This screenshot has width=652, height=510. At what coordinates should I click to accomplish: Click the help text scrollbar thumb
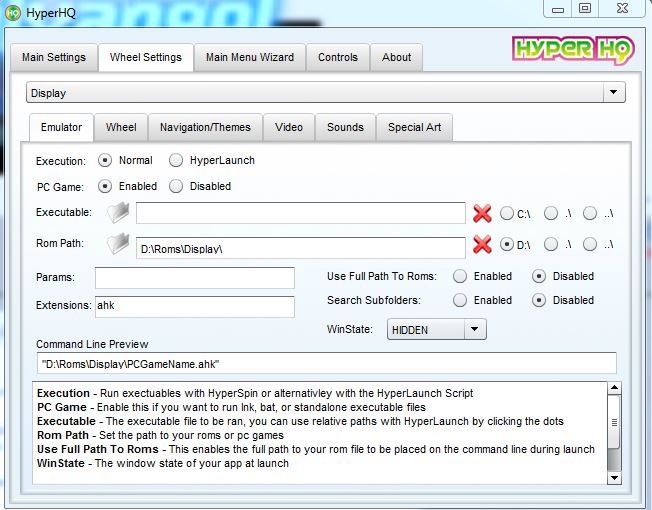614,422
